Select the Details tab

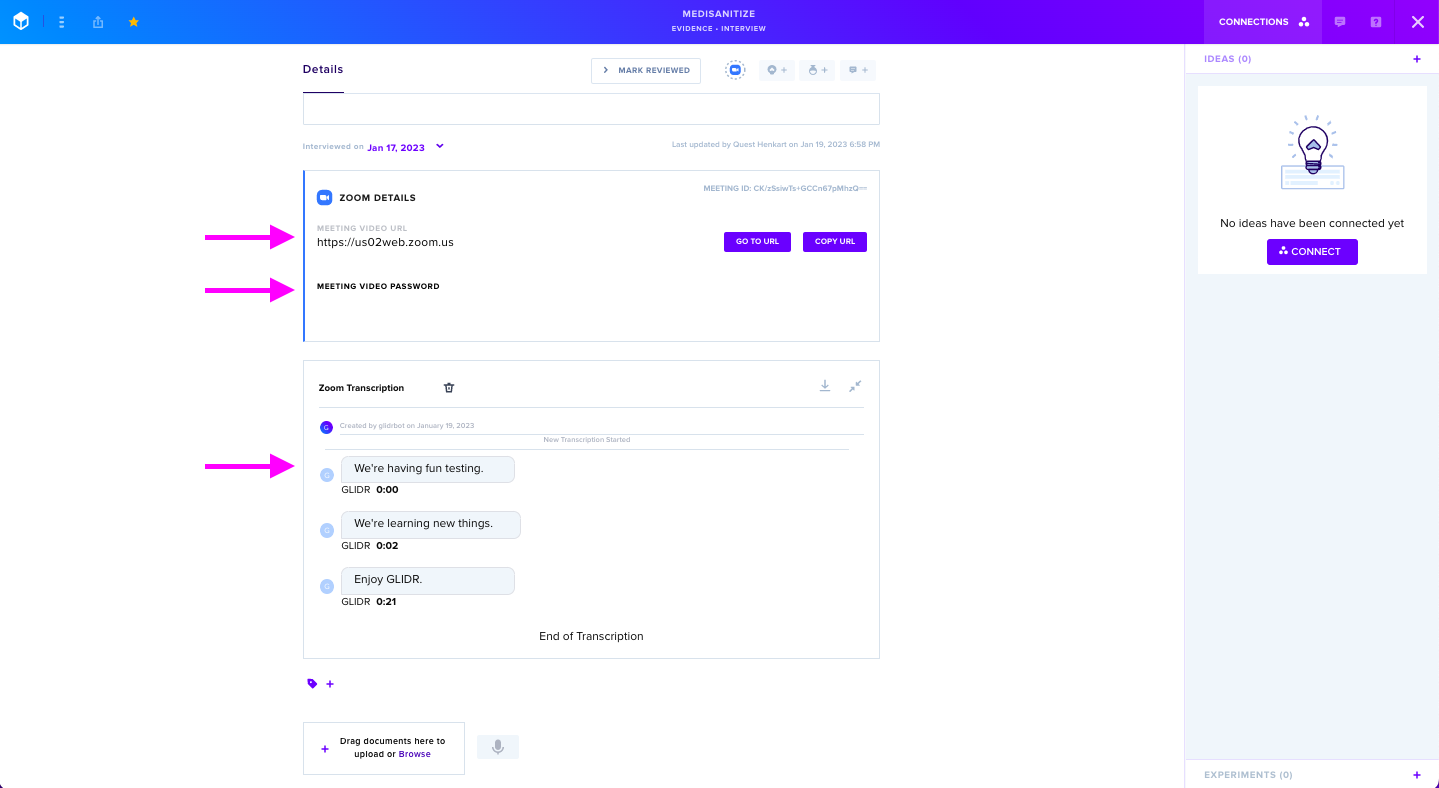[323, 70]
